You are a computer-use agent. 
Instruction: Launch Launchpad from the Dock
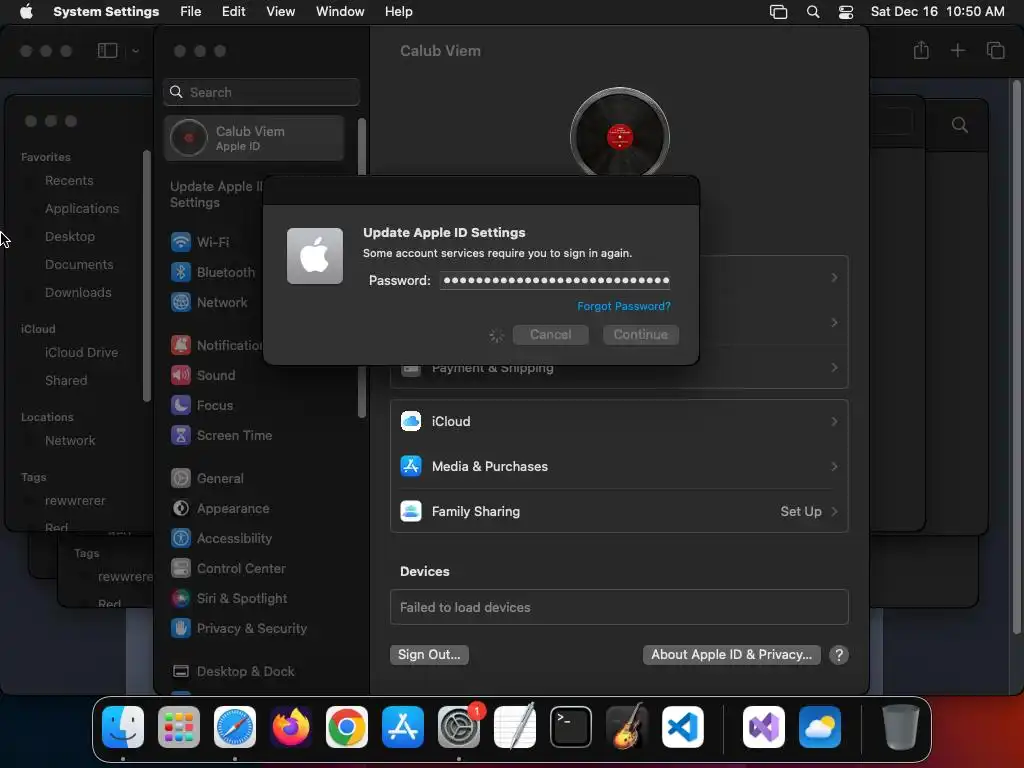(179, 727)
